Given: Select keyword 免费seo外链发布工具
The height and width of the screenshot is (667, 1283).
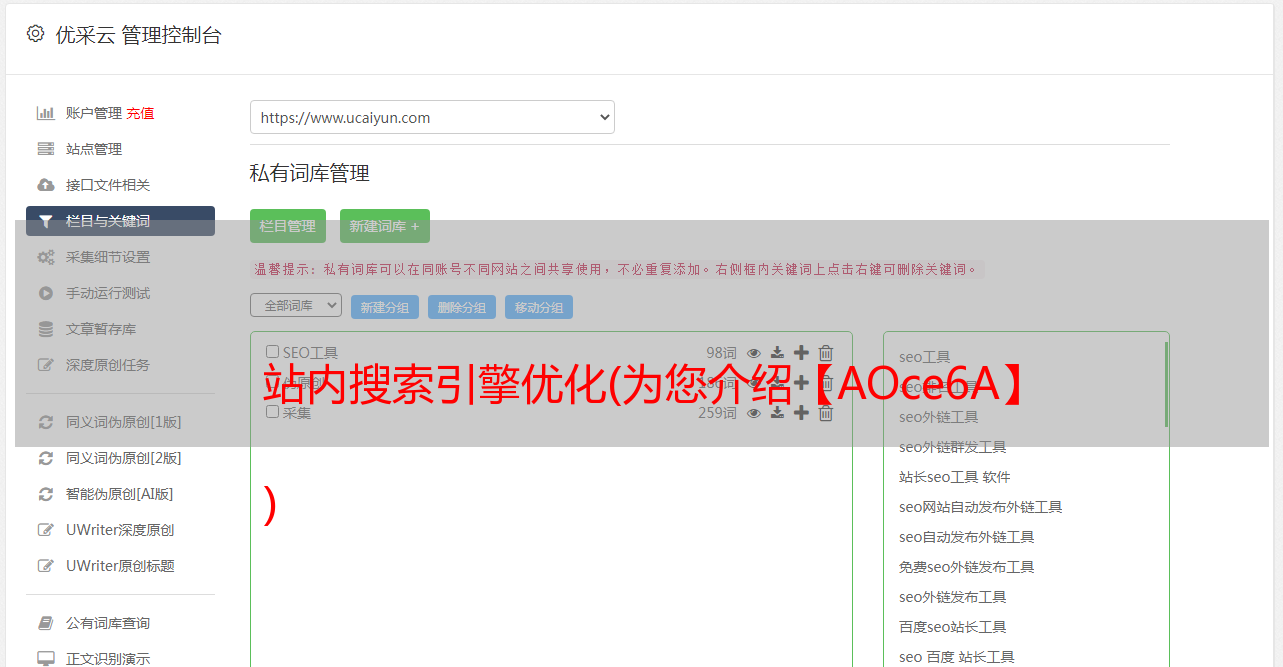Looking at the screenshot, I should tap(967, 567).
